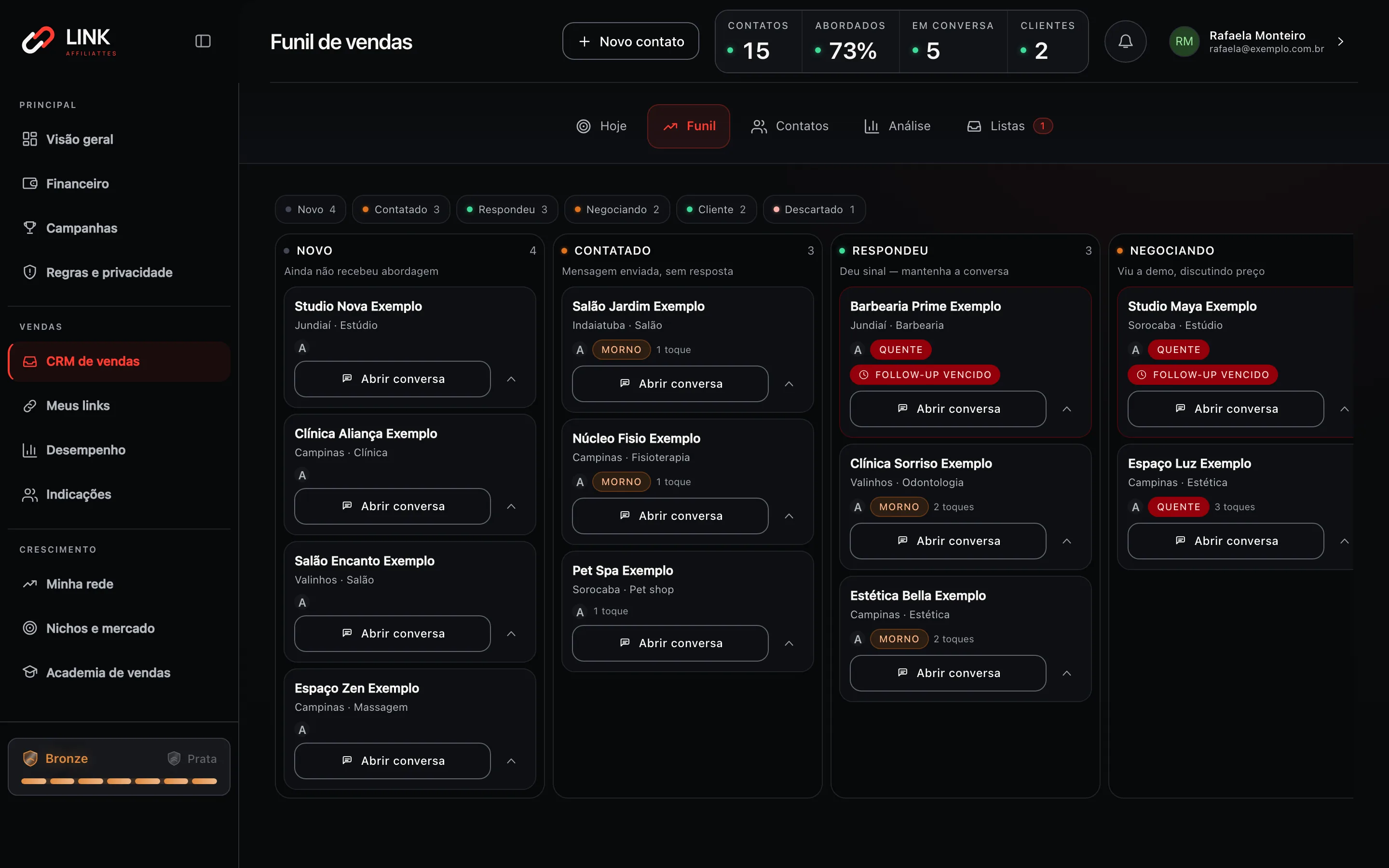The height and width of the screenshot is (868, 1389).
Task: Click the QUENTE tag on Espaço Luz Exemplo
Action: pyautogui.click(x=1178, y=507)
